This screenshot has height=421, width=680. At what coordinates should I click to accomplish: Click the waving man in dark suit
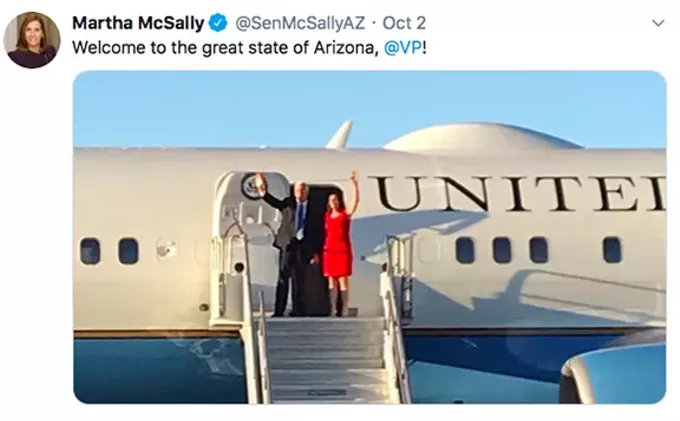click(x=290, y=245)
